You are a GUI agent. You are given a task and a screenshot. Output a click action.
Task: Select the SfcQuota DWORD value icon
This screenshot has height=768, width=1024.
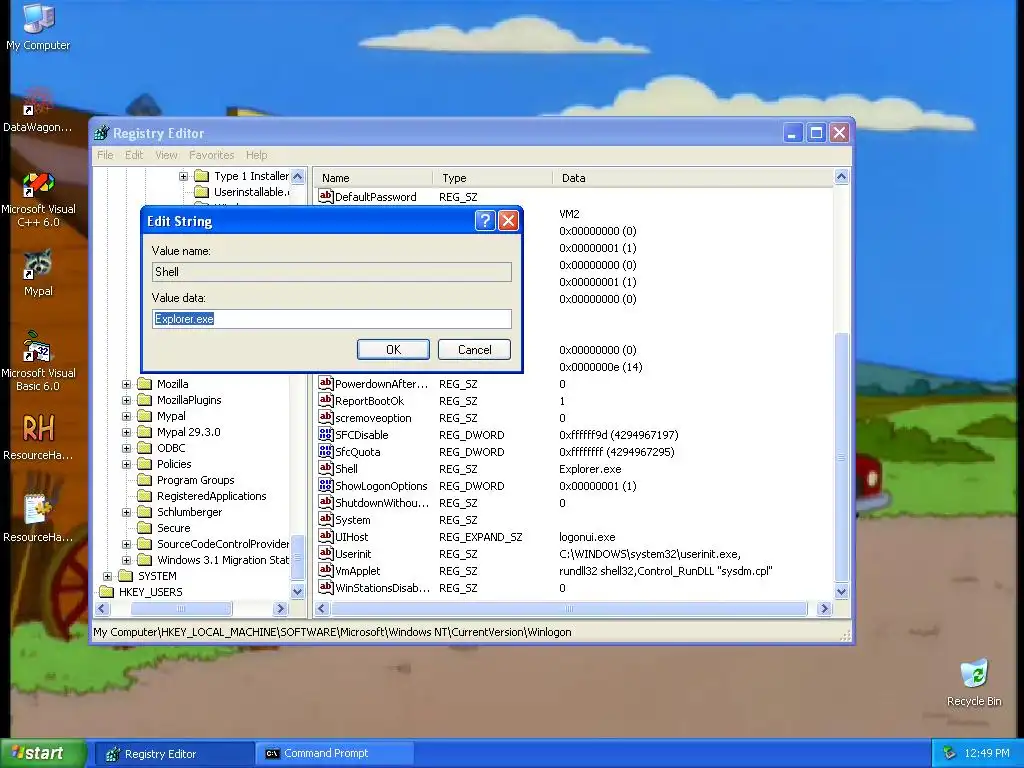click(325, 451)
